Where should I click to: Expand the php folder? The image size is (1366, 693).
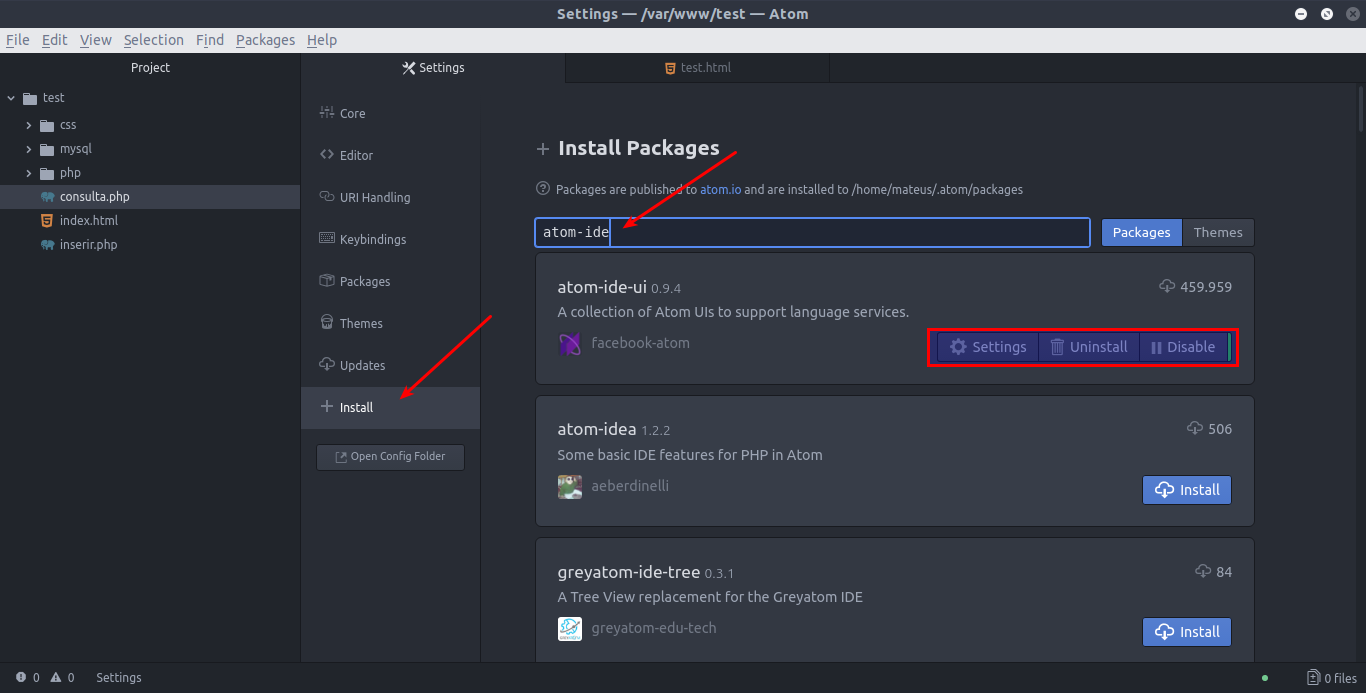pyautogui.click(x=29, y=173)
